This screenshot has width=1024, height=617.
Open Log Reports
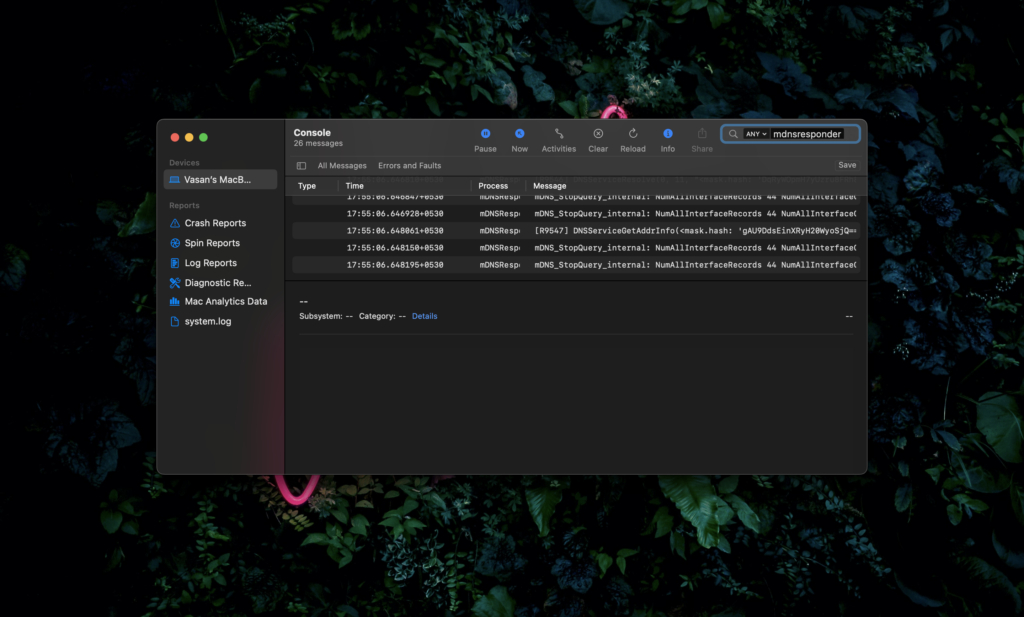pyautogui.click(x=210, y=262)
